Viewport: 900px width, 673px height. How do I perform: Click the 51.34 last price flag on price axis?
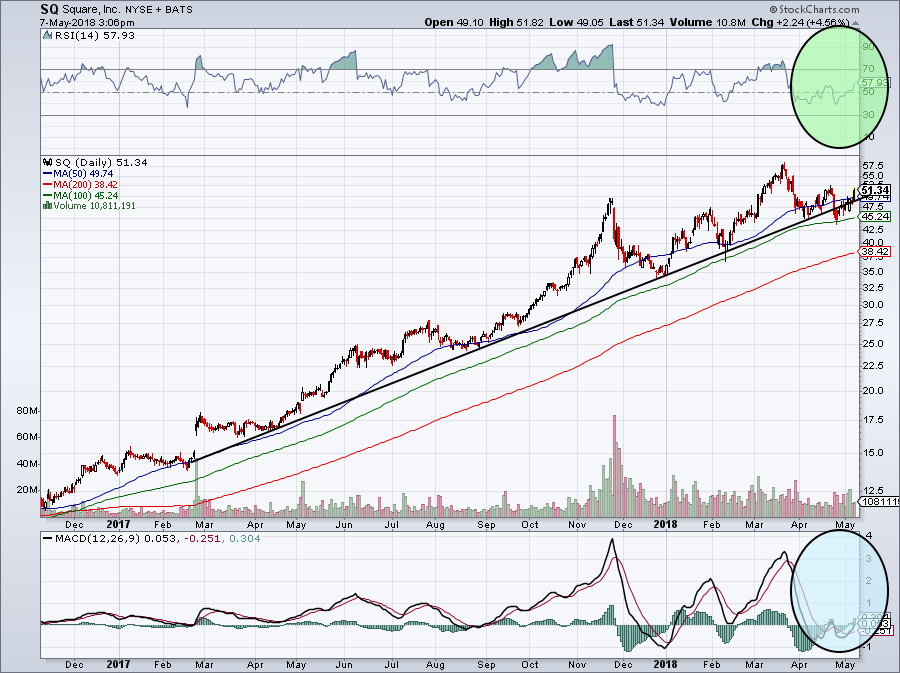[876, 190]
